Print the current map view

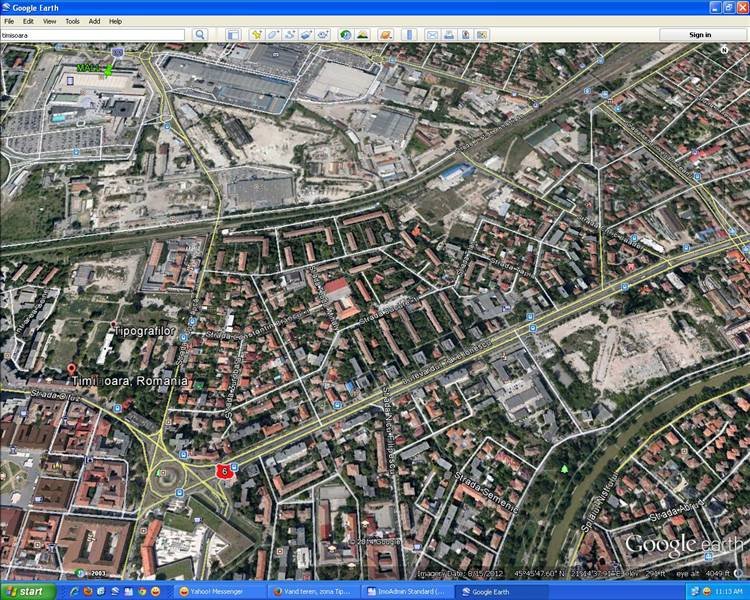(449, 34)
